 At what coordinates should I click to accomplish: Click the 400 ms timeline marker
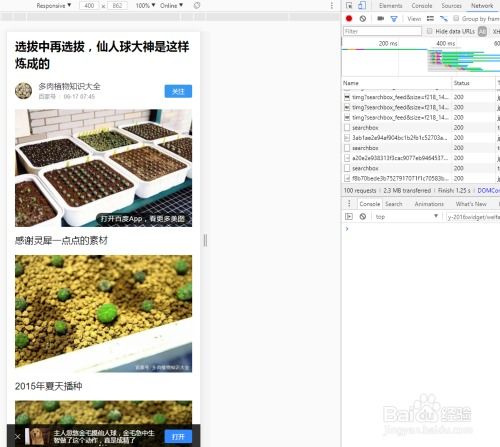tap(446, 43)
